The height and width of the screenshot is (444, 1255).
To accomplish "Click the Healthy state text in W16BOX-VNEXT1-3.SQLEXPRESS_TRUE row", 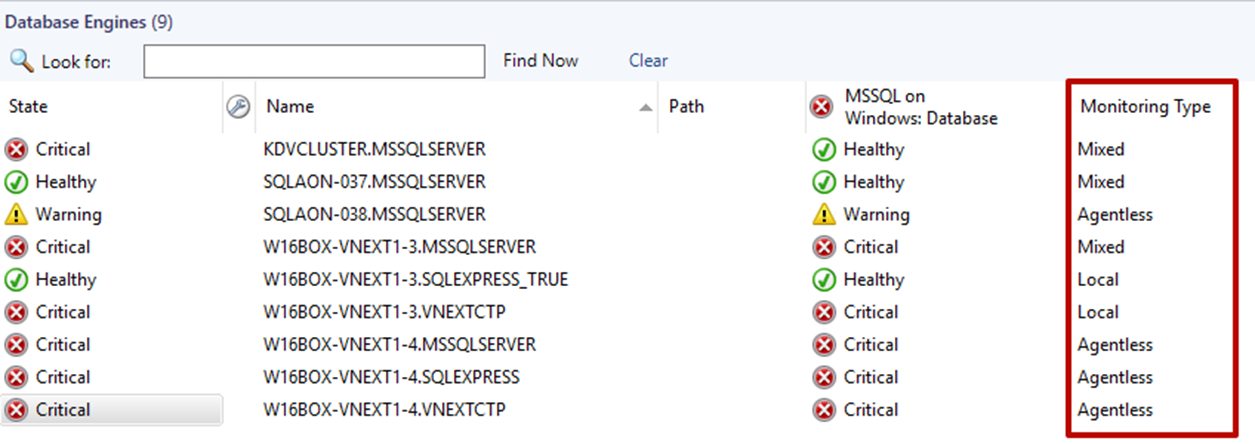I will pyautogui.click(x=66, y=280).
